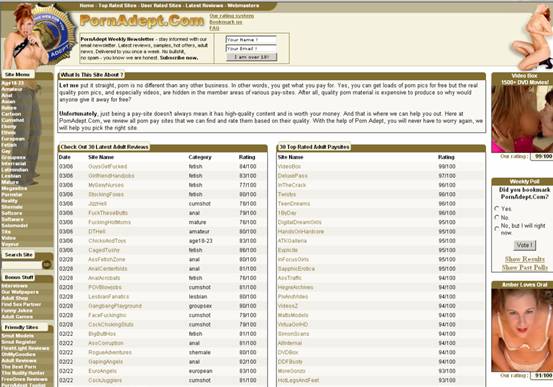Open the FAQ link
Screen dimensions: 553x387
[214, 28]
